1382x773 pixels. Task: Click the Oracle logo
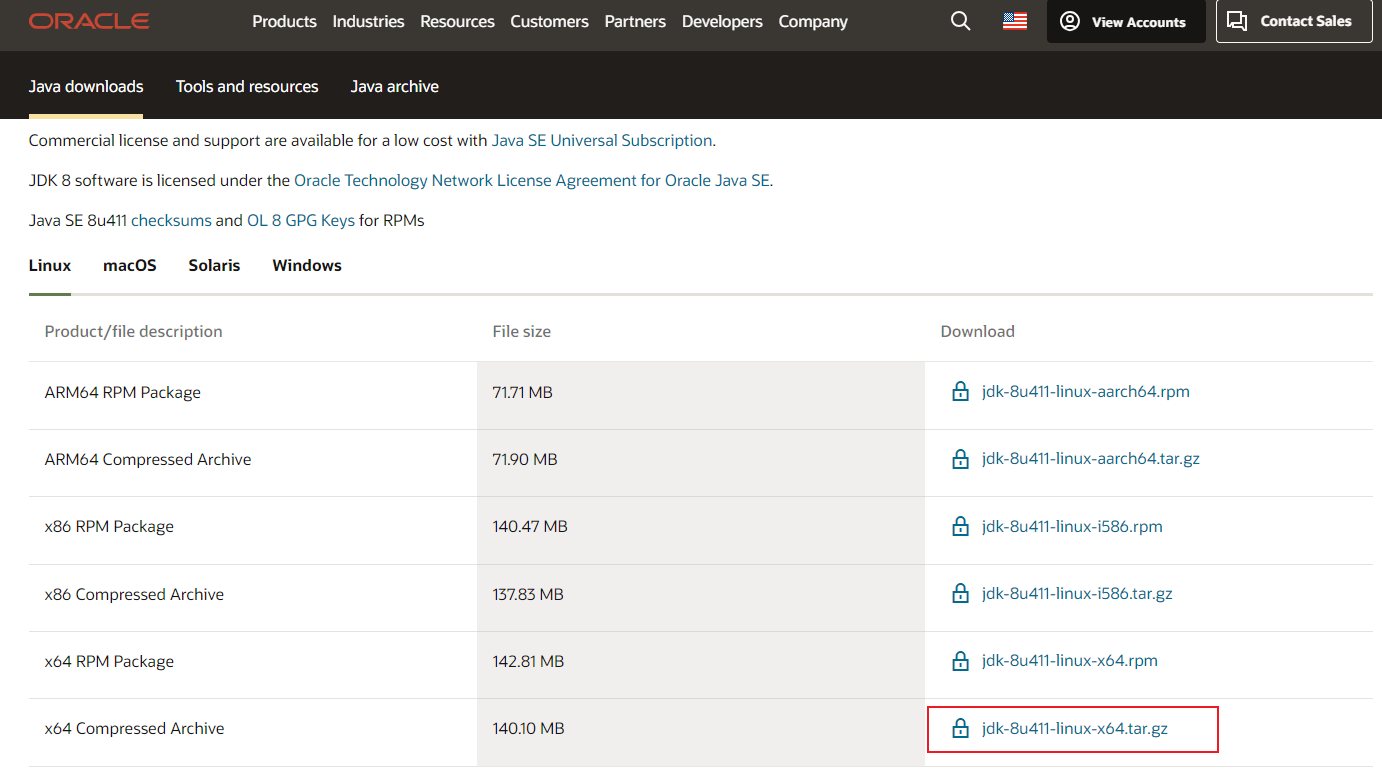tap(89, 21)
